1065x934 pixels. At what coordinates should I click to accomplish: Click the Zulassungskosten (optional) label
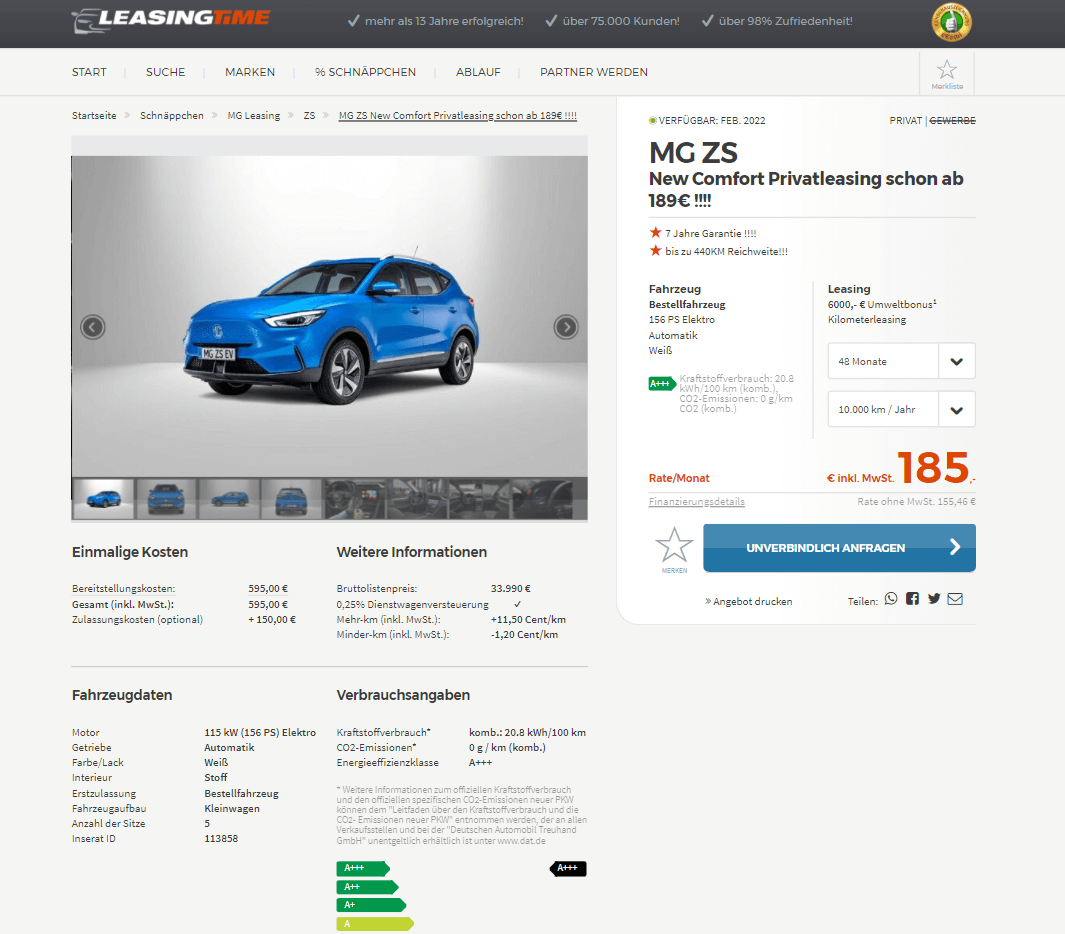(137, 619)
